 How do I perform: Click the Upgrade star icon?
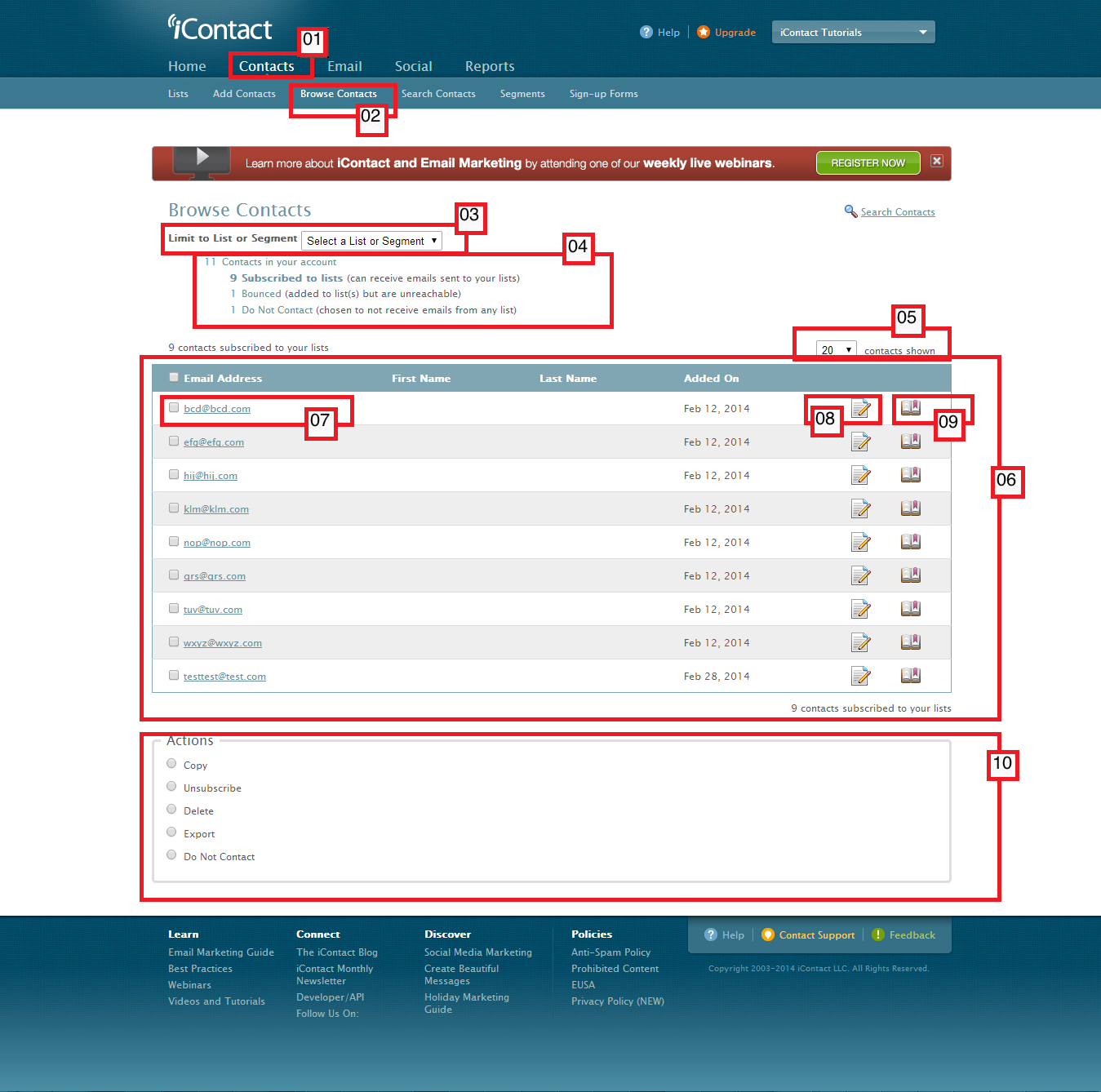(704, 32)
